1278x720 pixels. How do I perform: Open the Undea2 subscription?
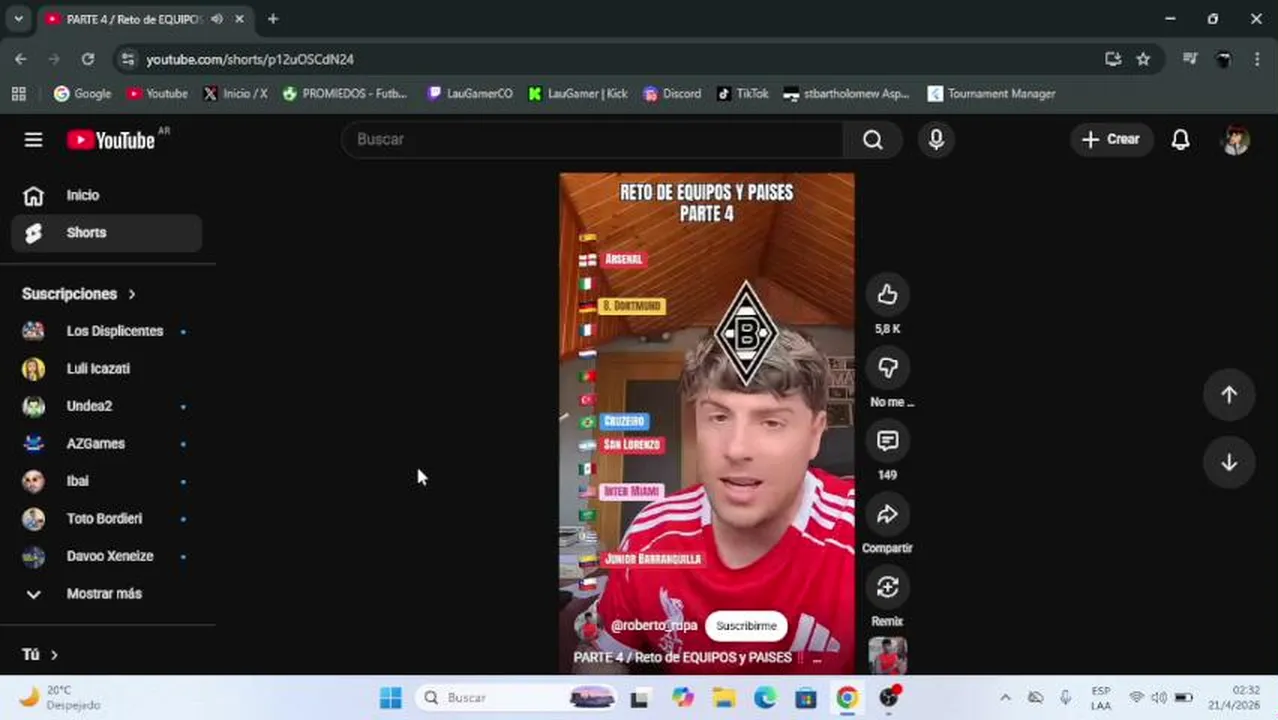[107, 406]
